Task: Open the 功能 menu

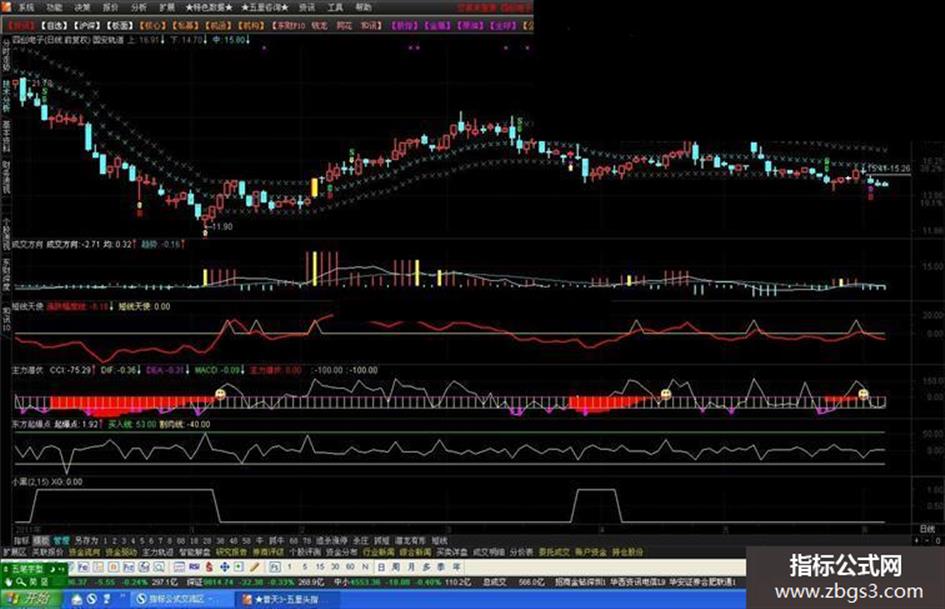Action: pos(54,7)
